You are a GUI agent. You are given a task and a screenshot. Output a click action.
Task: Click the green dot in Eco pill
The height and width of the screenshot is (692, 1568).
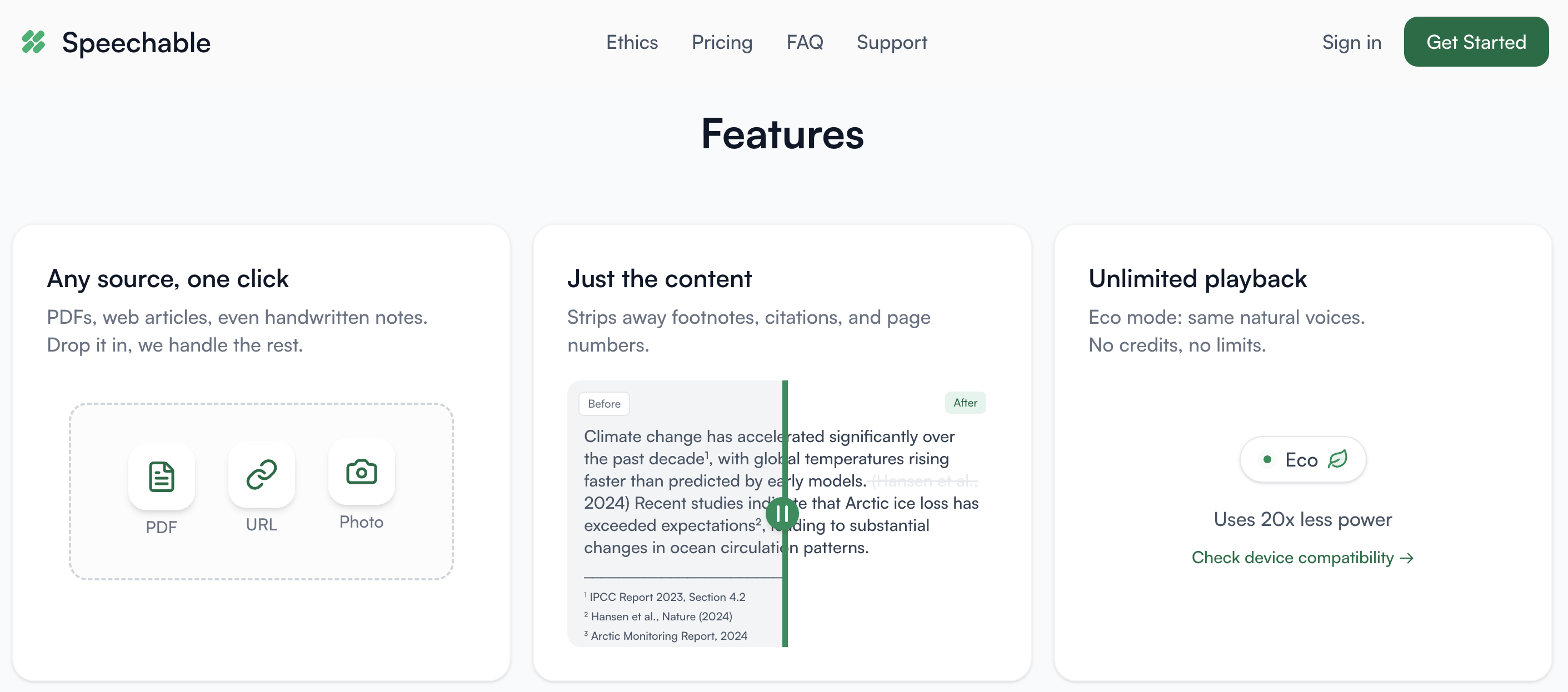1267,459
